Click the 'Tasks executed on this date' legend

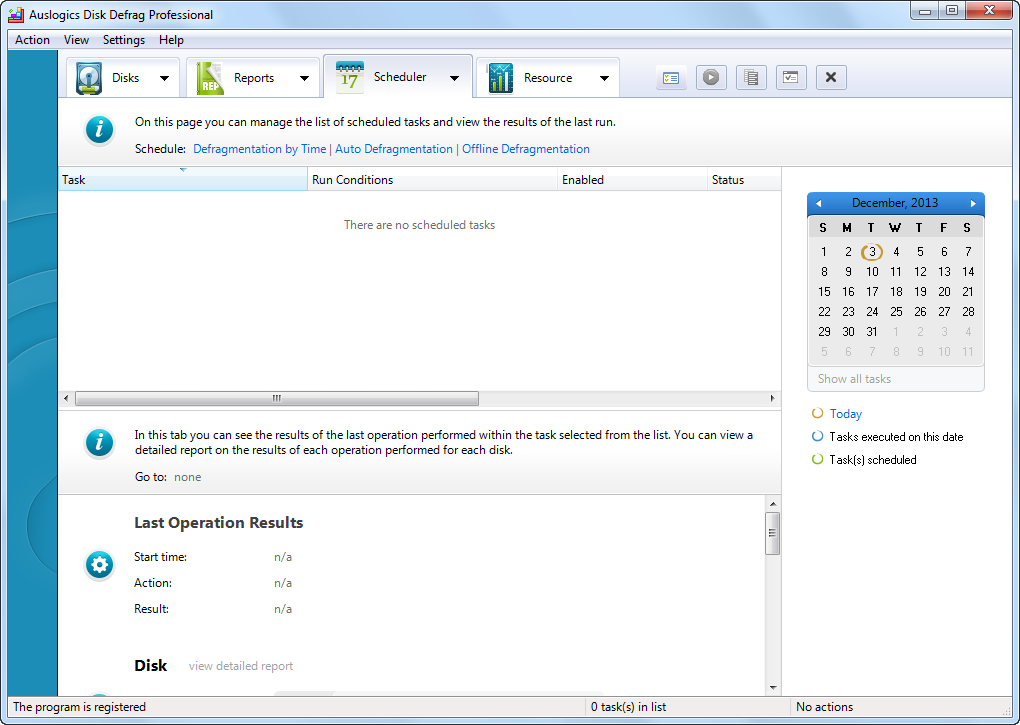tap(896, 437)
